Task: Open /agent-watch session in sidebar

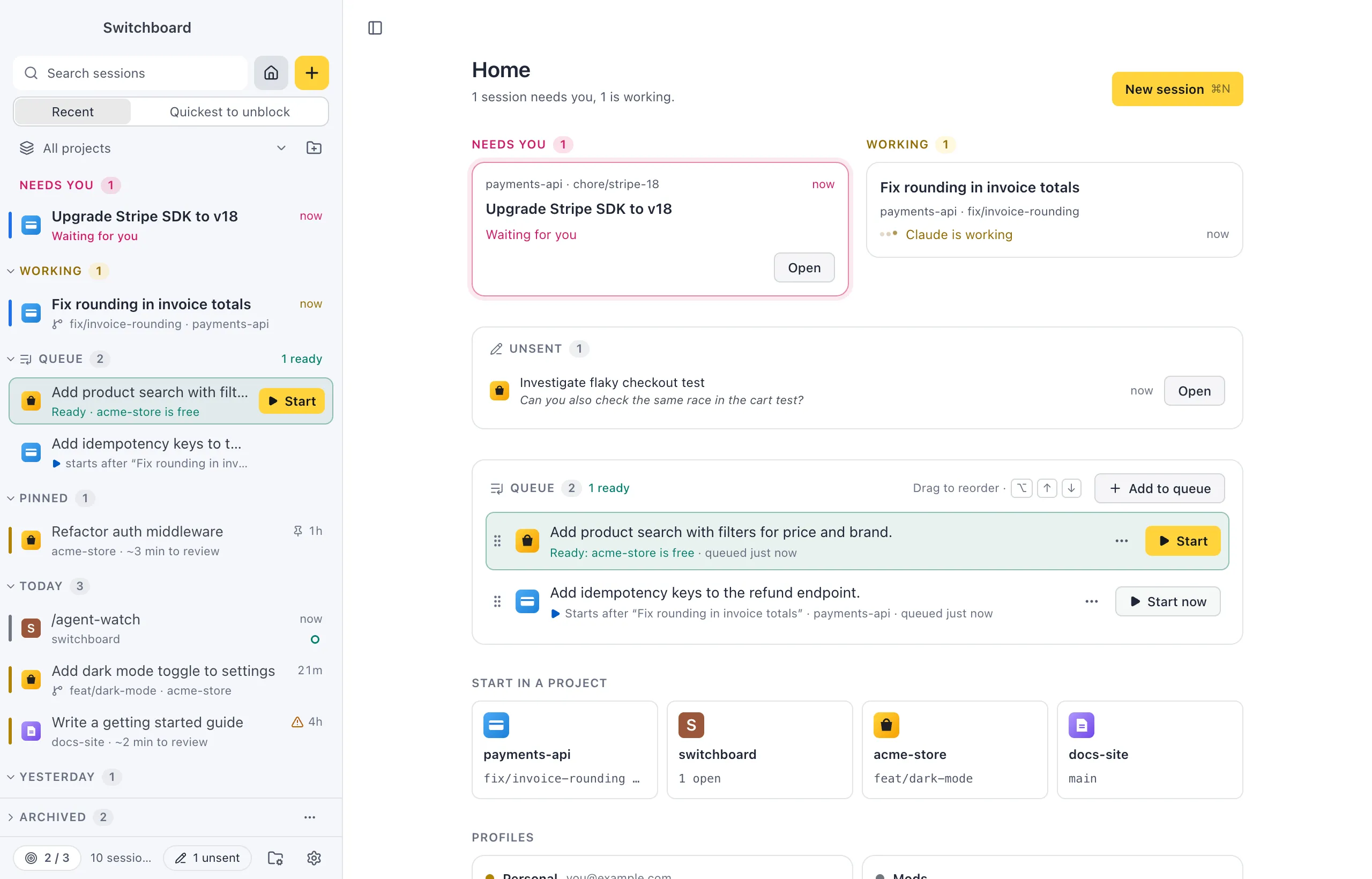Action: (x=170, y=628)
